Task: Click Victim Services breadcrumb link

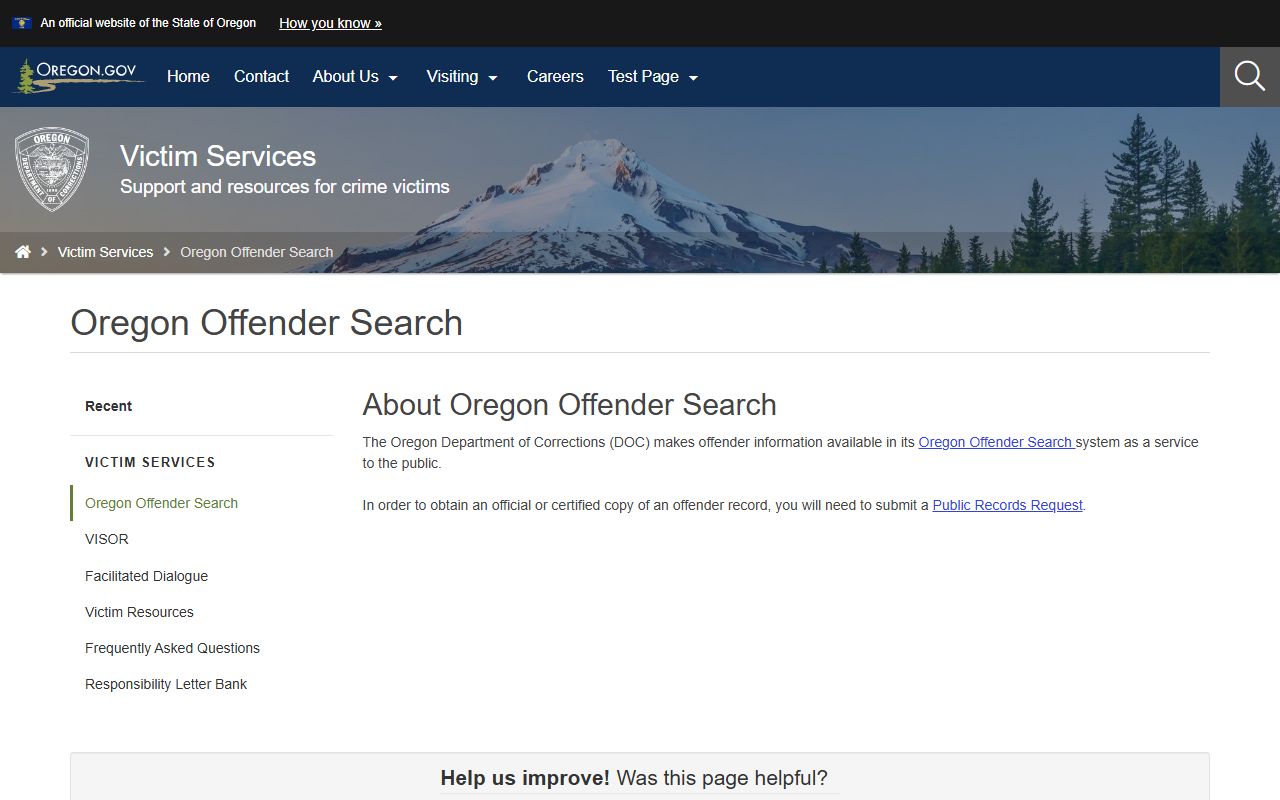Action: tap(105, 252)
